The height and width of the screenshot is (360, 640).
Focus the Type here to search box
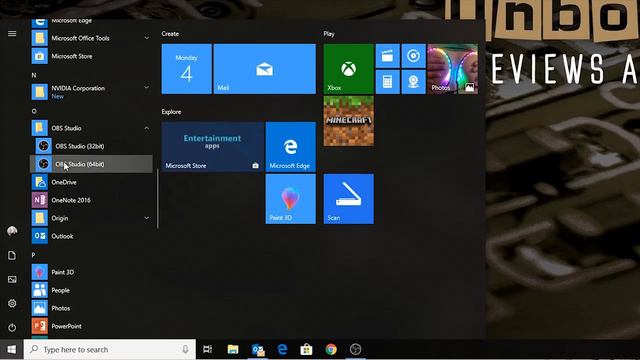pyautogui.click(x=109, y=349)
